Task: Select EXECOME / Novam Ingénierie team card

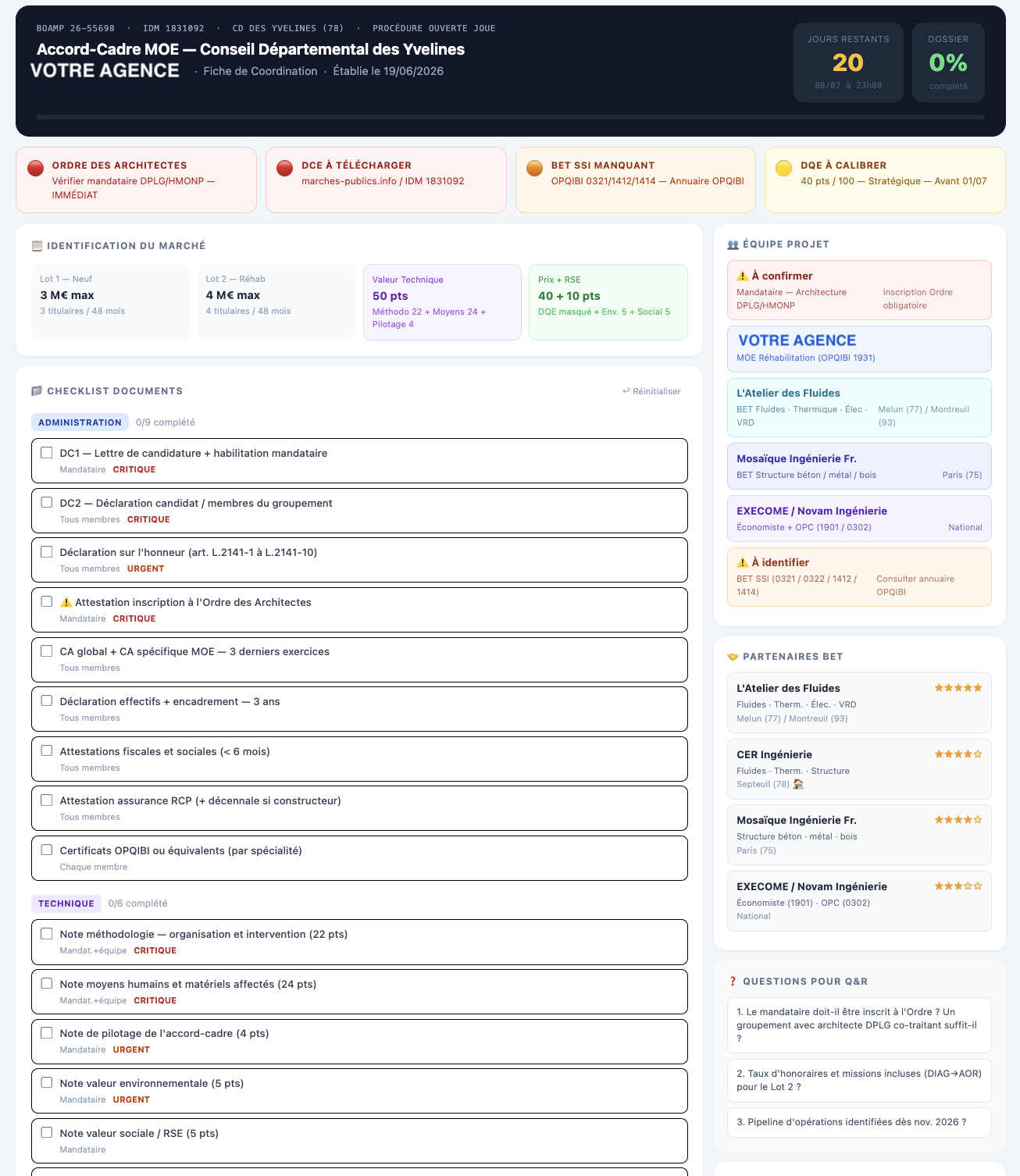Action: [859, 519]
